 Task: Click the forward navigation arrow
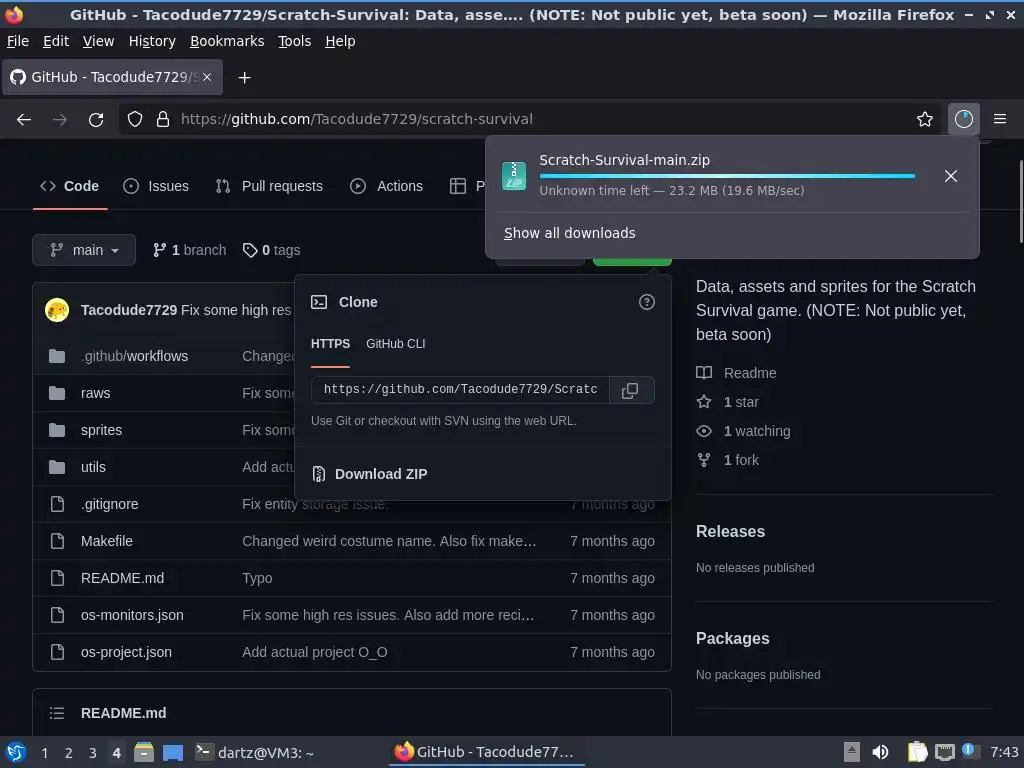pyautogui.click(x=60, y=119)
